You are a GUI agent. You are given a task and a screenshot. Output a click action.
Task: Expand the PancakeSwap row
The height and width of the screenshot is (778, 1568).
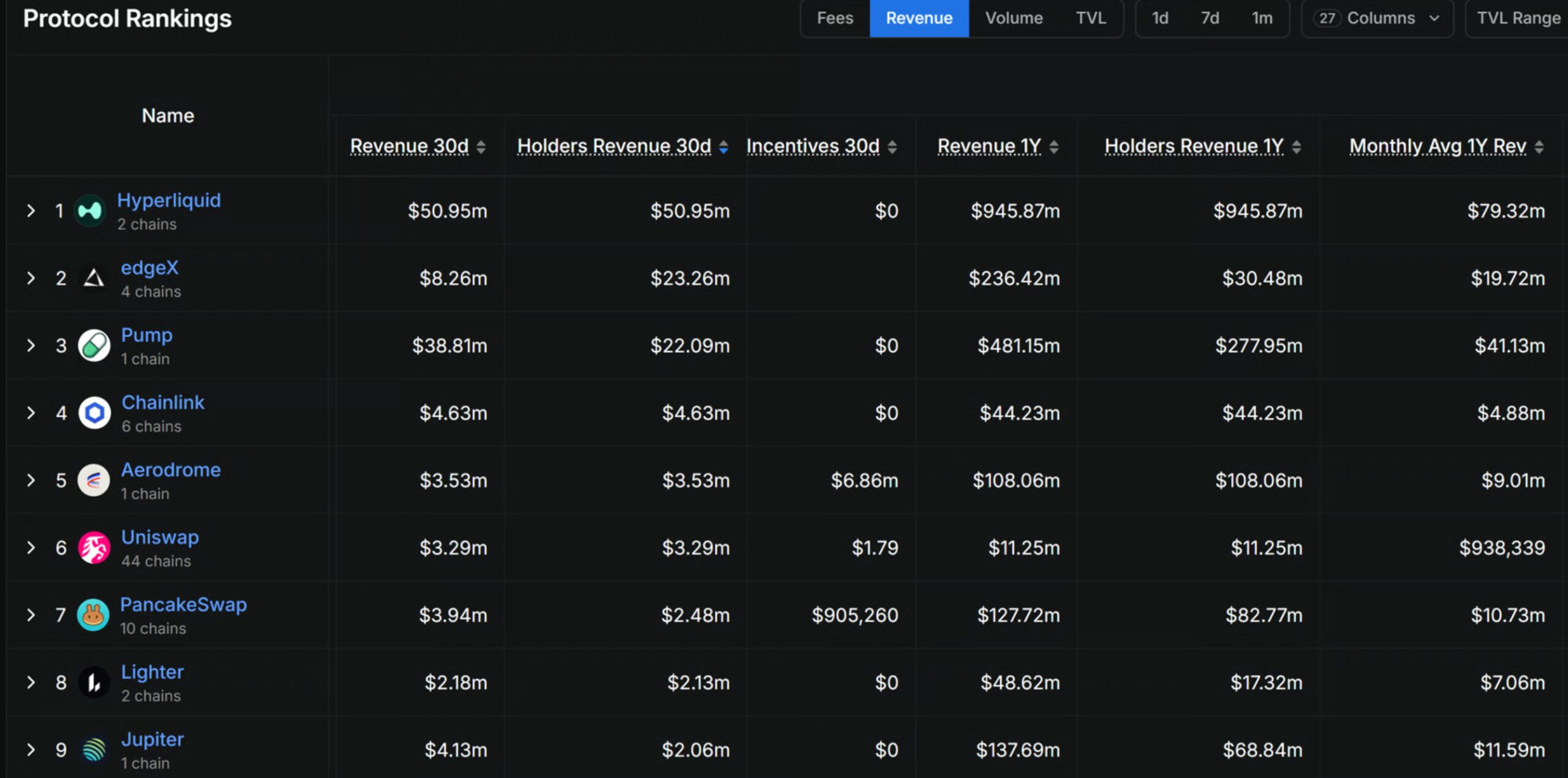(x=31, y=615)
